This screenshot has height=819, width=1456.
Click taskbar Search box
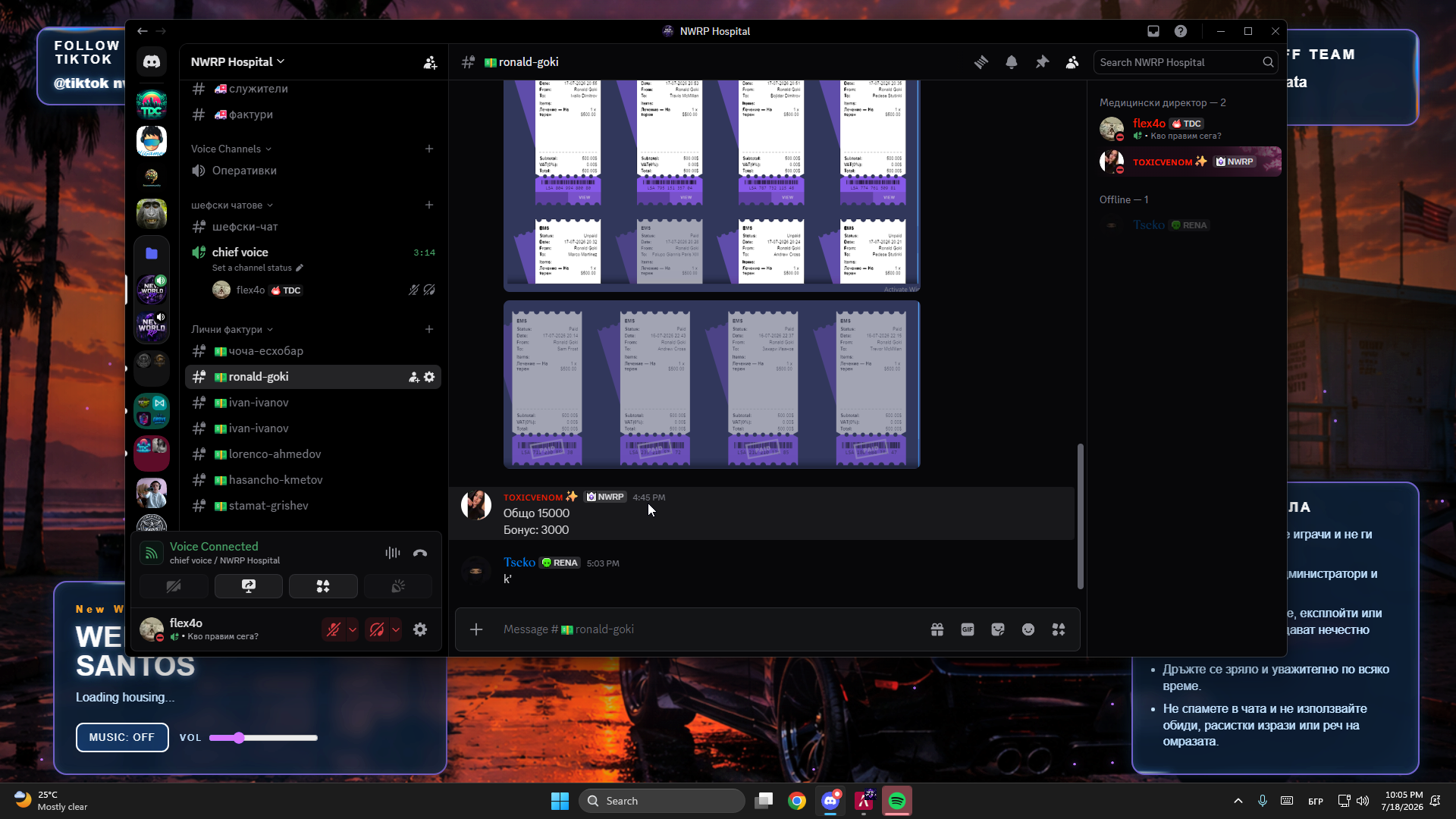click(662, 801)
